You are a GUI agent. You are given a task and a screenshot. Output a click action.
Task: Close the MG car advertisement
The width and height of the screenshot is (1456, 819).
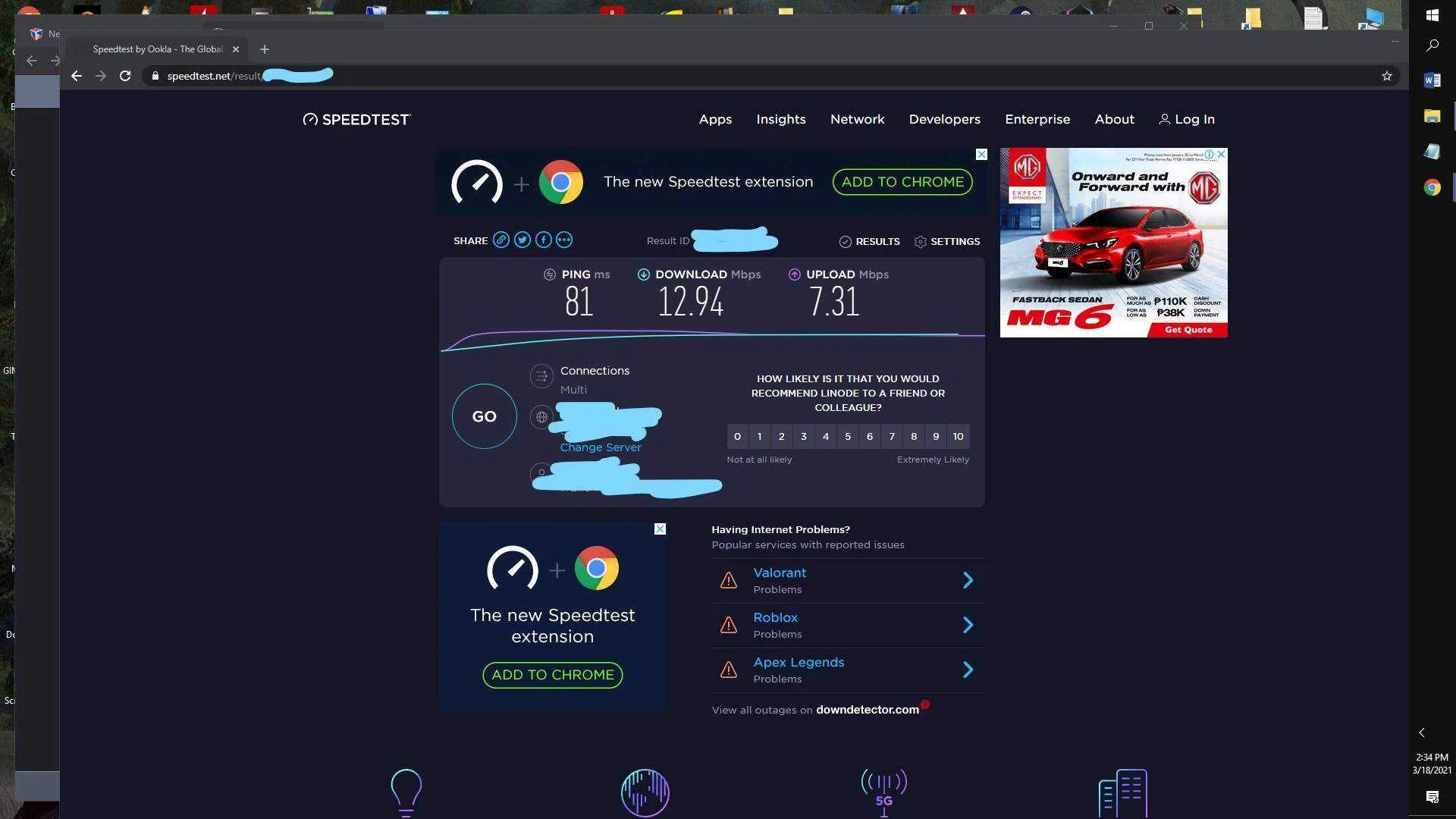pos(1221,154)
